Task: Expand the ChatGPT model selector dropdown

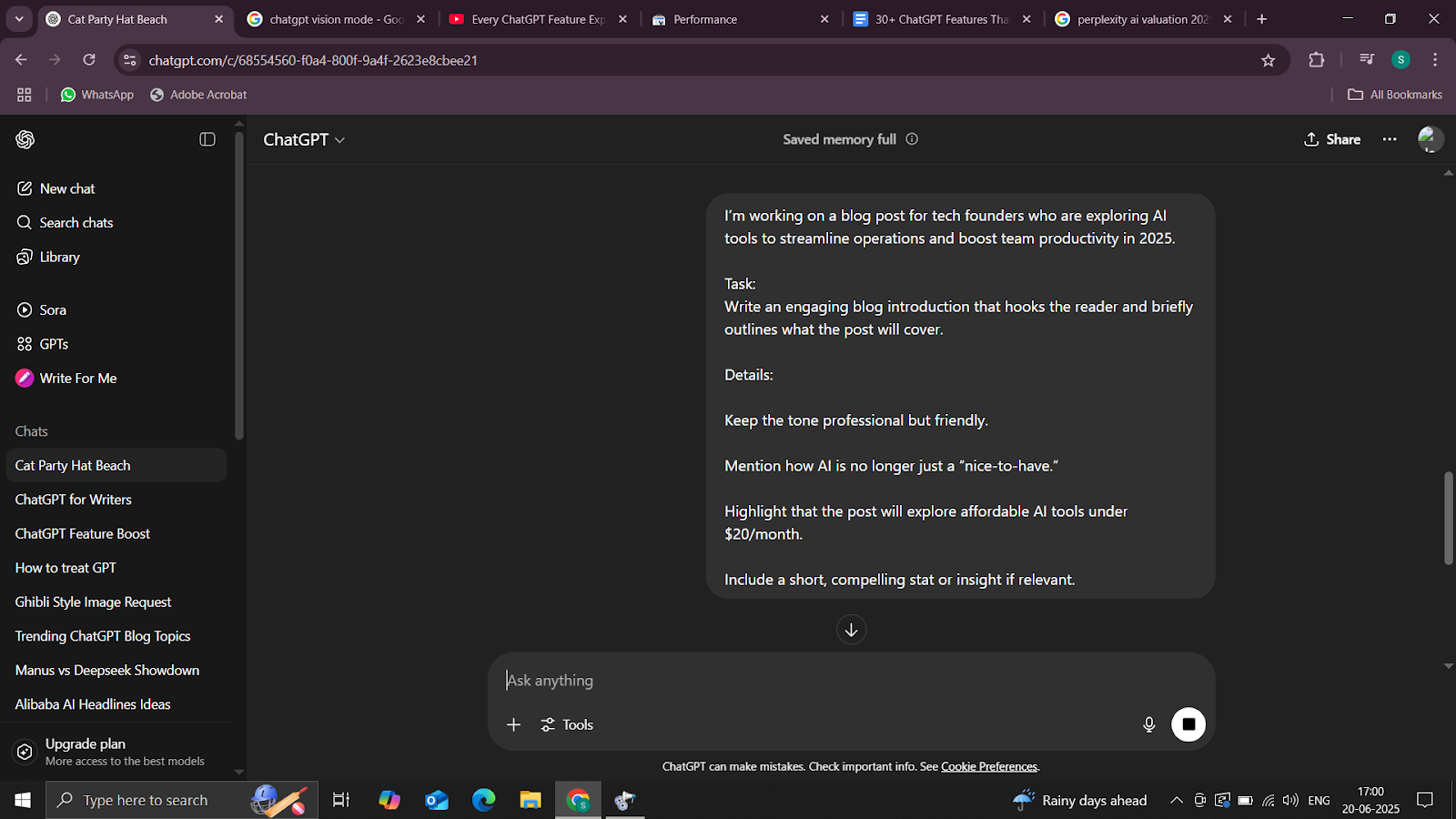Action: point(304,139)
